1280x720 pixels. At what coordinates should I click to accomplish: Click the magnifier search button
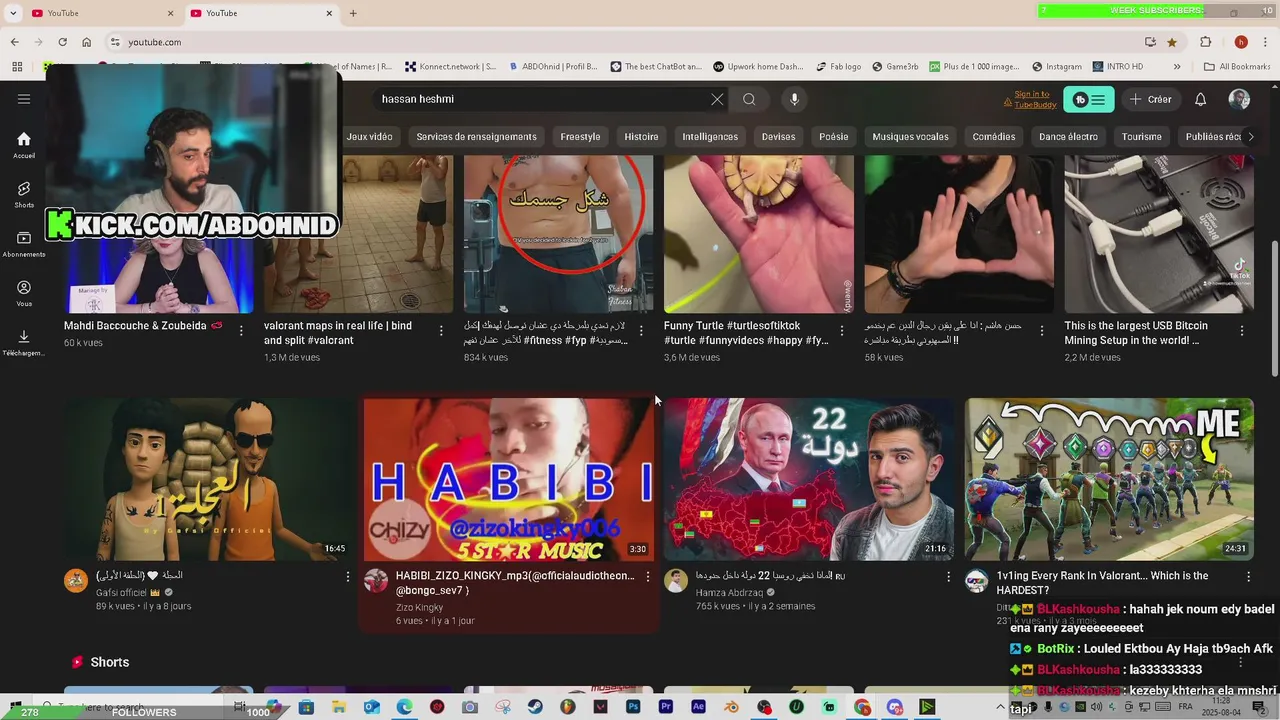click(749, 99)
